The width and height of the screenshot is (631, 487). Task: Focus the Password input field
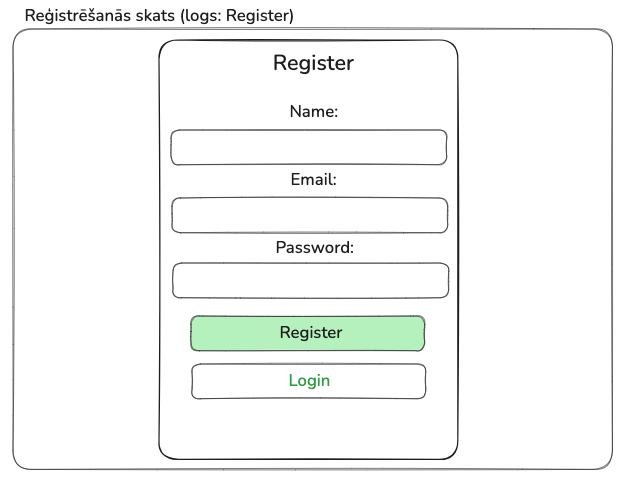[310, 280]
